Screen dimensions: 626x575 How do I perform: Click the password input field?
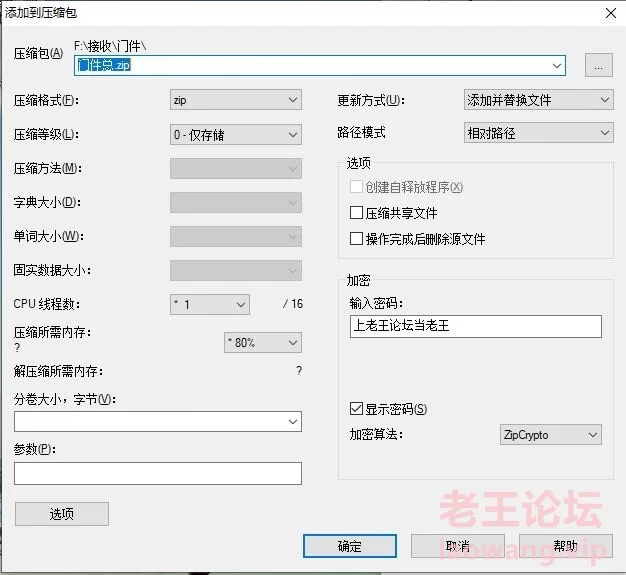(x=475, y=326)
